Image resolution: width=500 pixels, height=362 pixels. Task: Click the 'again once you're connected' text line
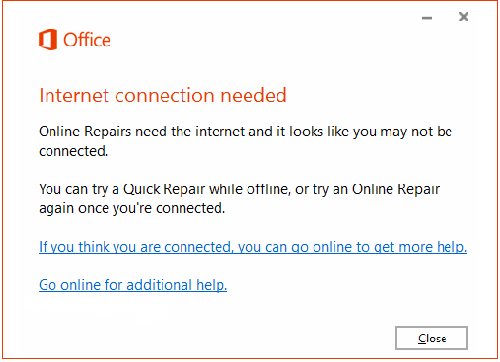pos(132,208)
